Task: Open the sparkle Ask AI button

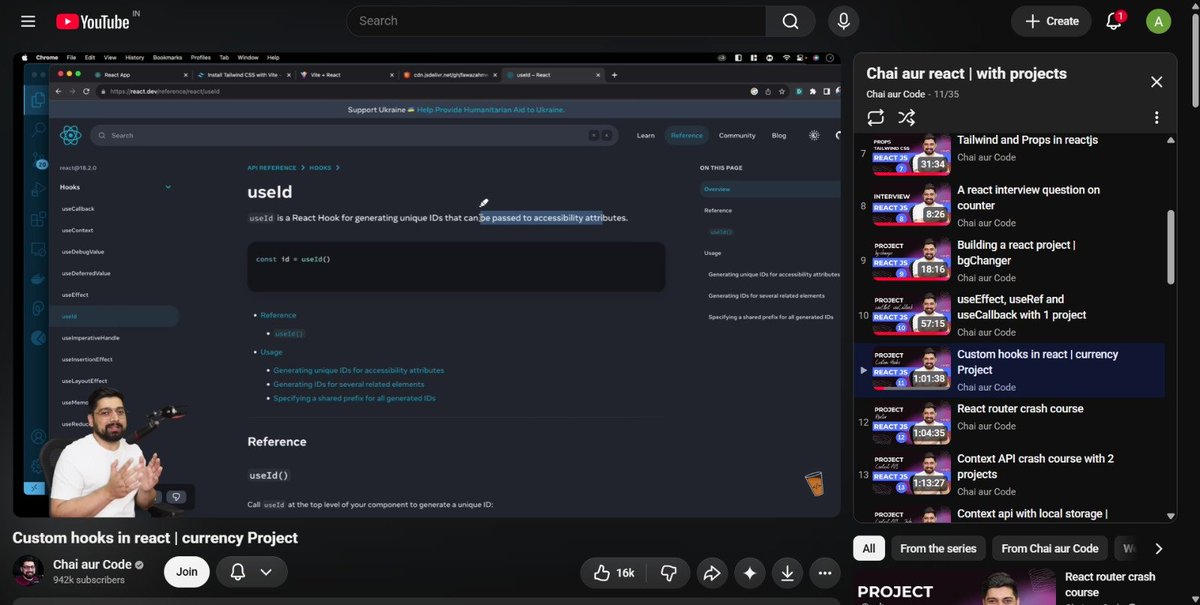Action: click(x=750, y=573)
